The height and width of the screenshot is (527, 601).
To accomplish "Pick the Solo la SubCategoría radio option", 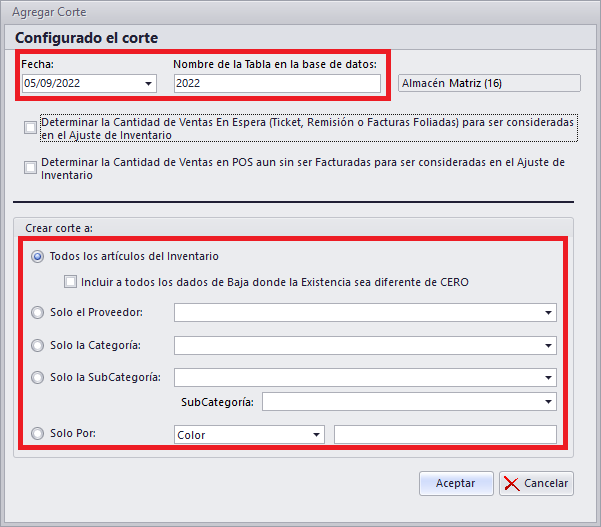I will pyautogui.click(x=38, y=377).
